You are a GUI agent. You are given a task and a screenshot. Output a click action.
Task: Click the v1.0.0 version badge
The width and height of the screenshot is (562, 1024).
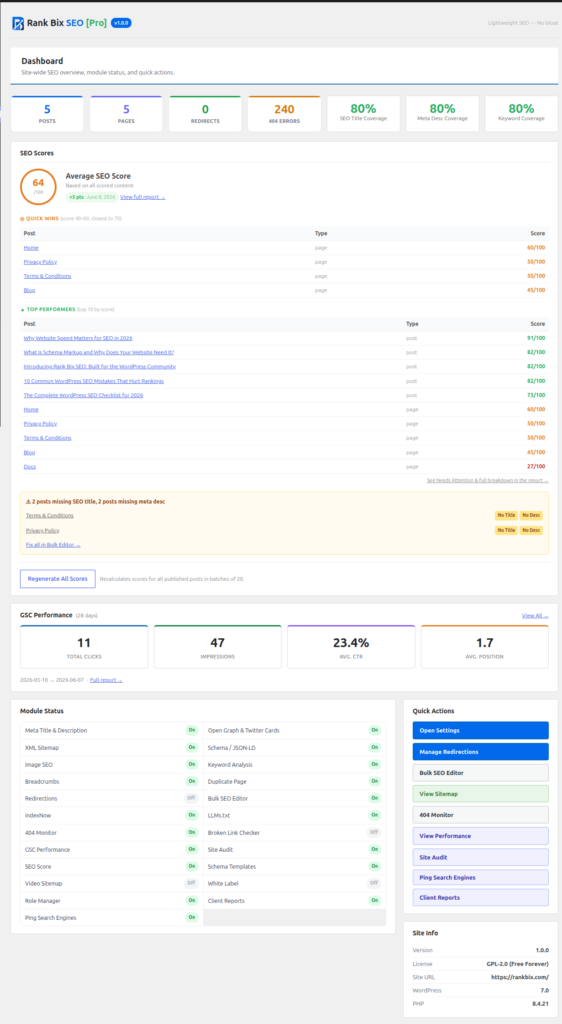pyautogui.click(x=121, y=23)
